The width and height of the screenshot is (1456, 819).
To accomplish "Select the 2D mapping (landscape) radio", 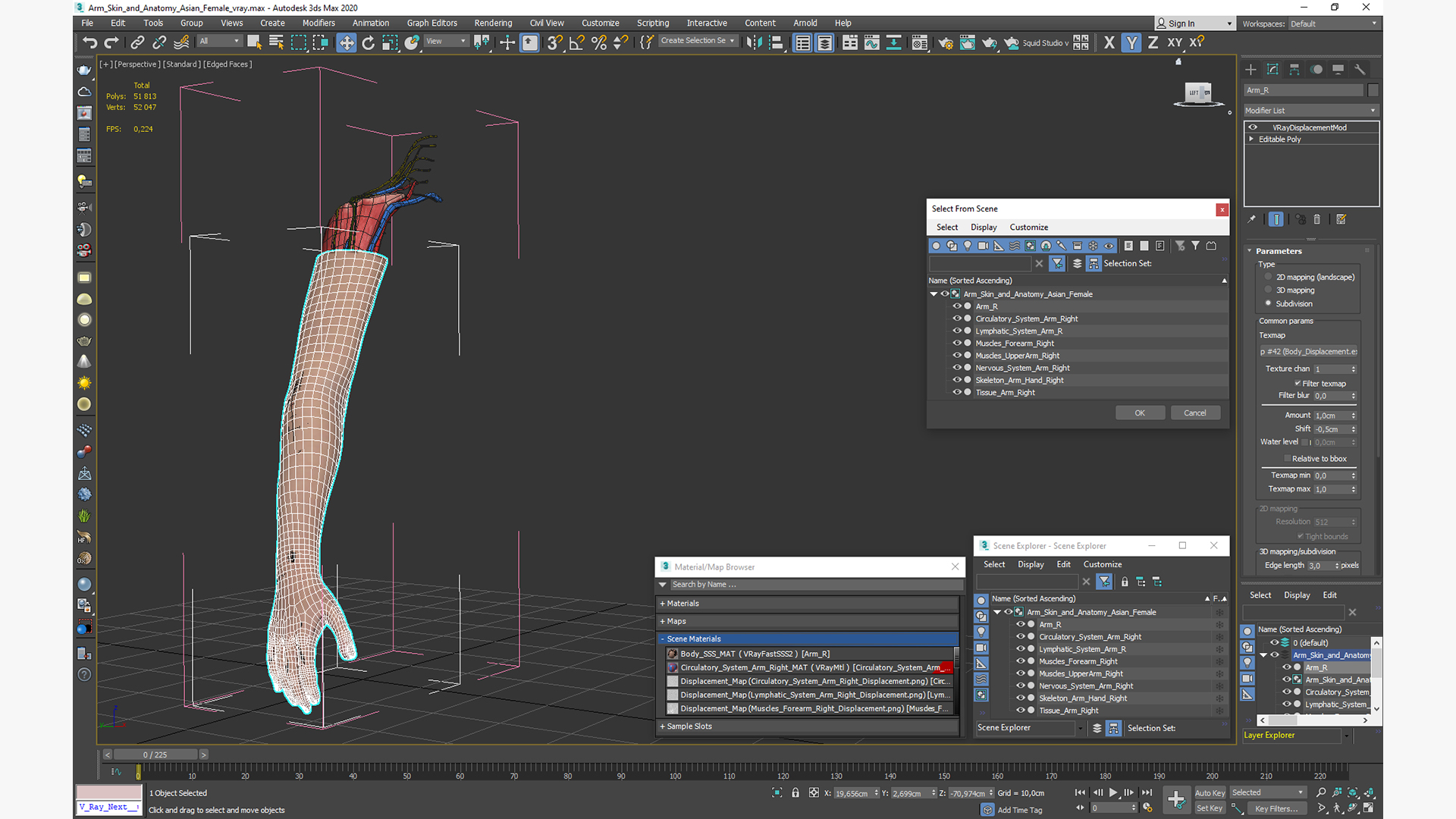I will click(x=1268, y=277).
